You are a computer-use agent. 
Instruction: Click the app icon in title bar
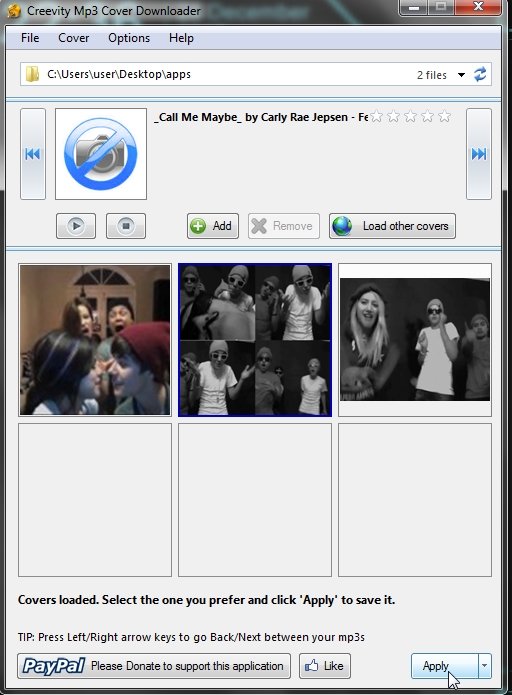14,11
